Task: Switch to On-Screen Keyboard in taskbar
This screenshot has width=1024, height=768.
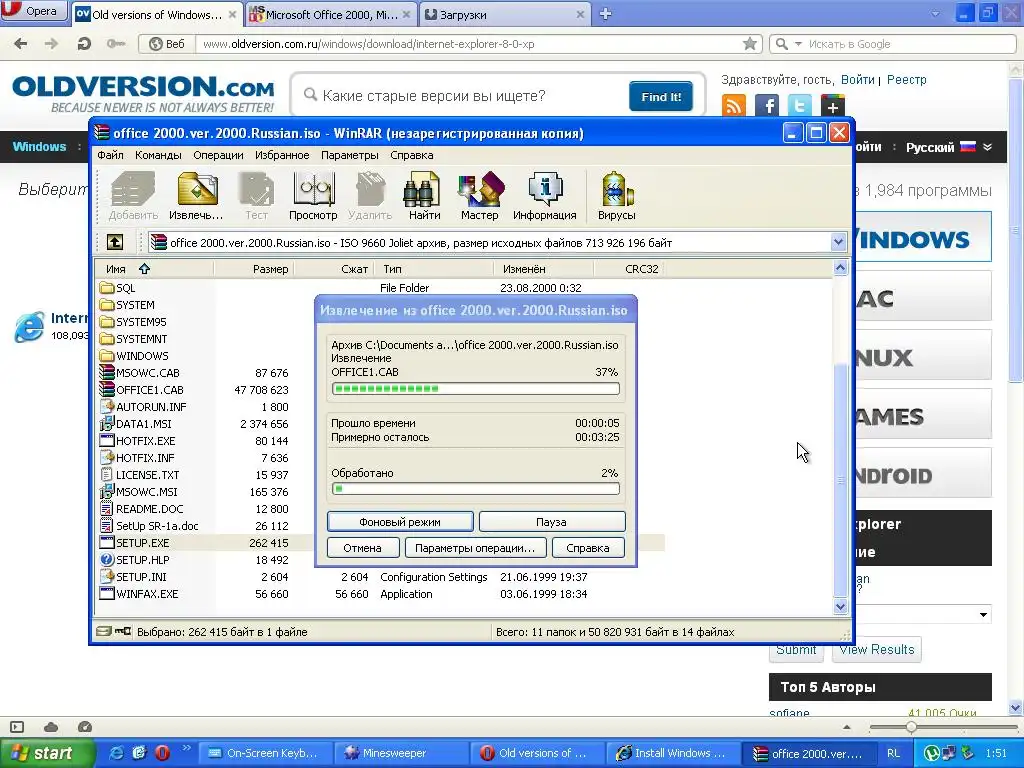Action: 265,753
